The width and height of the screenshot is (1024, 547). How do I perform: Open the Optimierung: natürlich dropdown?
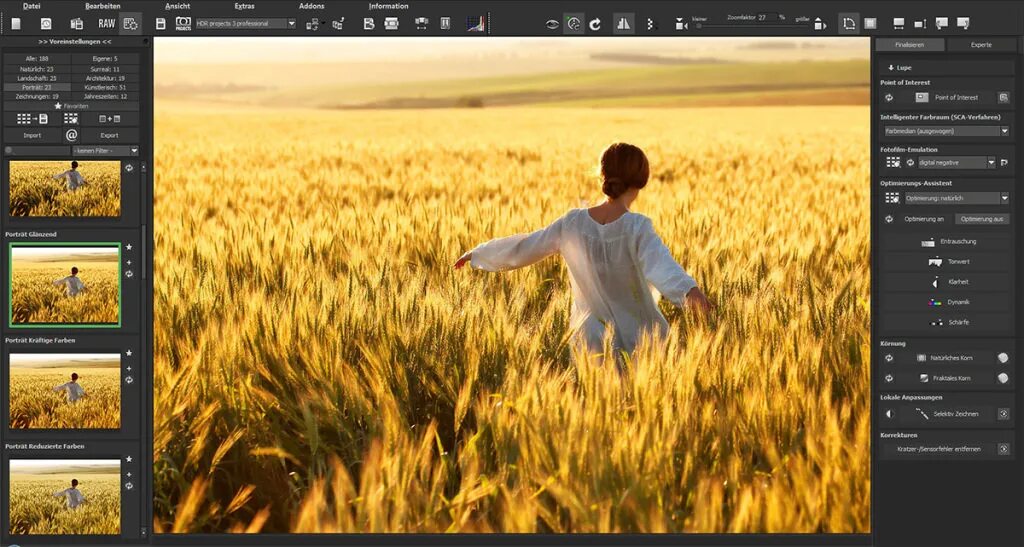click(x=956, y=198)
